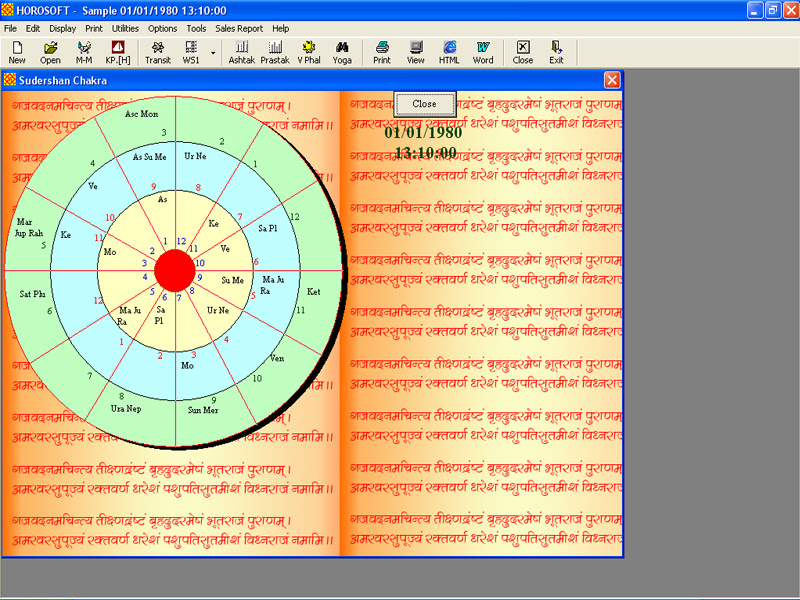Image resolution: width=800 pixels, height=600 pixels.
Task: Click the Print toolbar icon
Action: 381,52
